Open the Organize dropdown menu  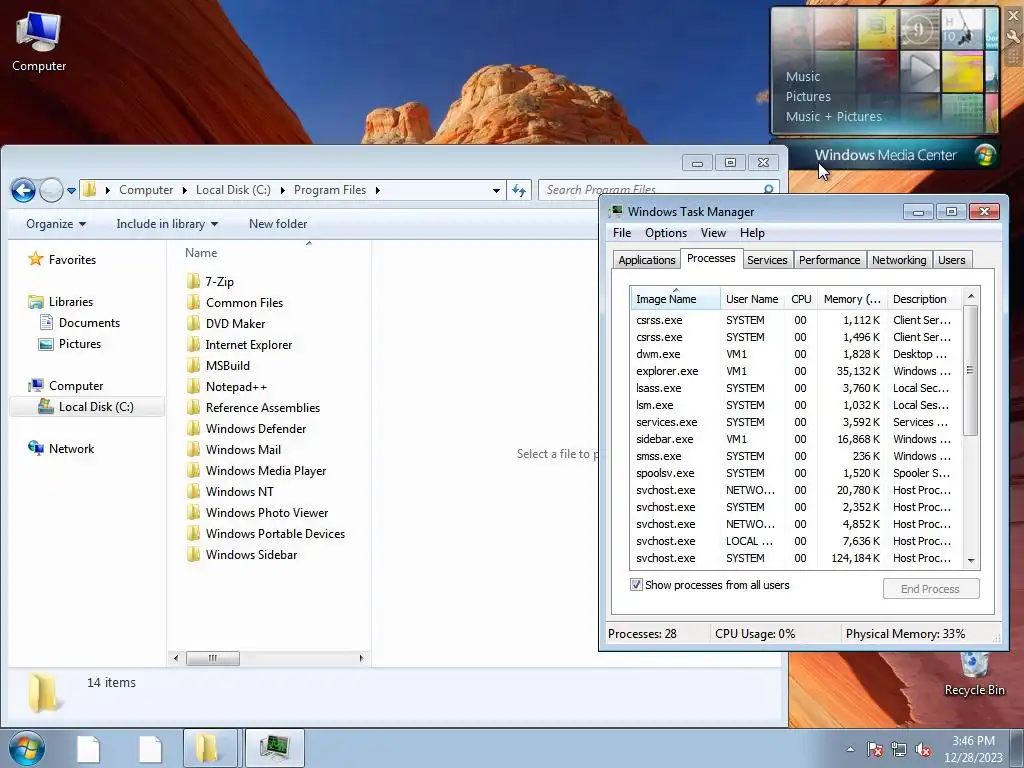56,224
